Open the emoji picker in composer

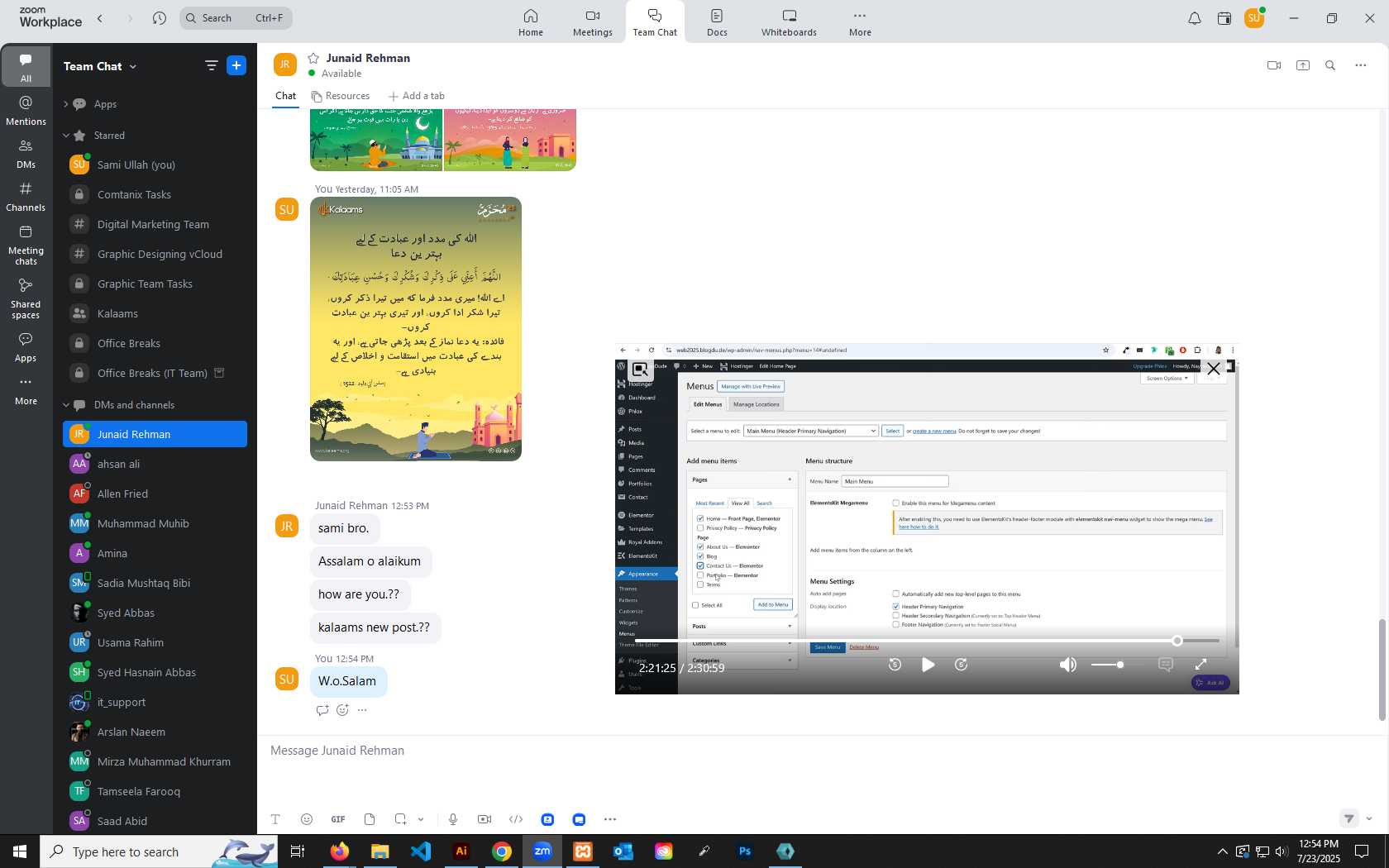307,819
